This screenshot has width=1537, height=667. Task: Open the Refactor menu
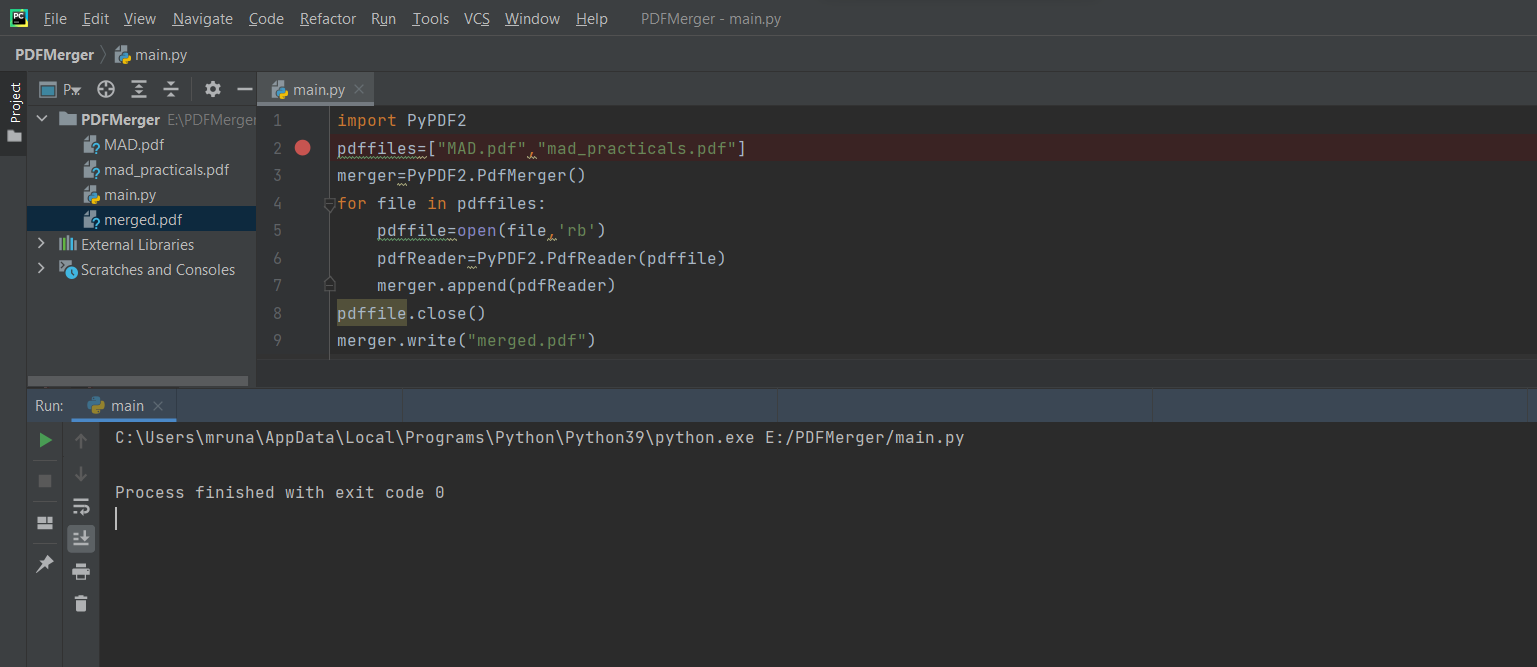tap(327, 19)
